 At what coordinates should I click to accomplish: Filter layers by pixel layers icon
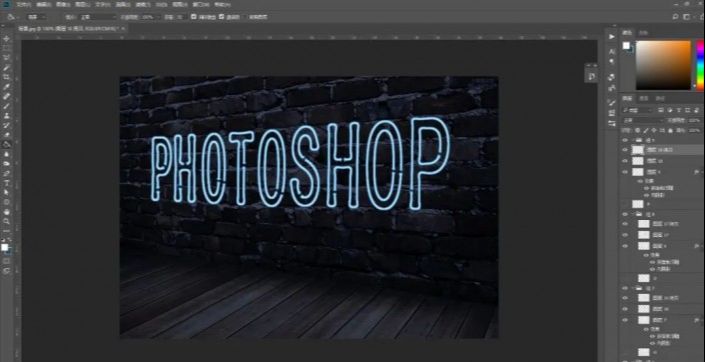[x=662, y=110]
